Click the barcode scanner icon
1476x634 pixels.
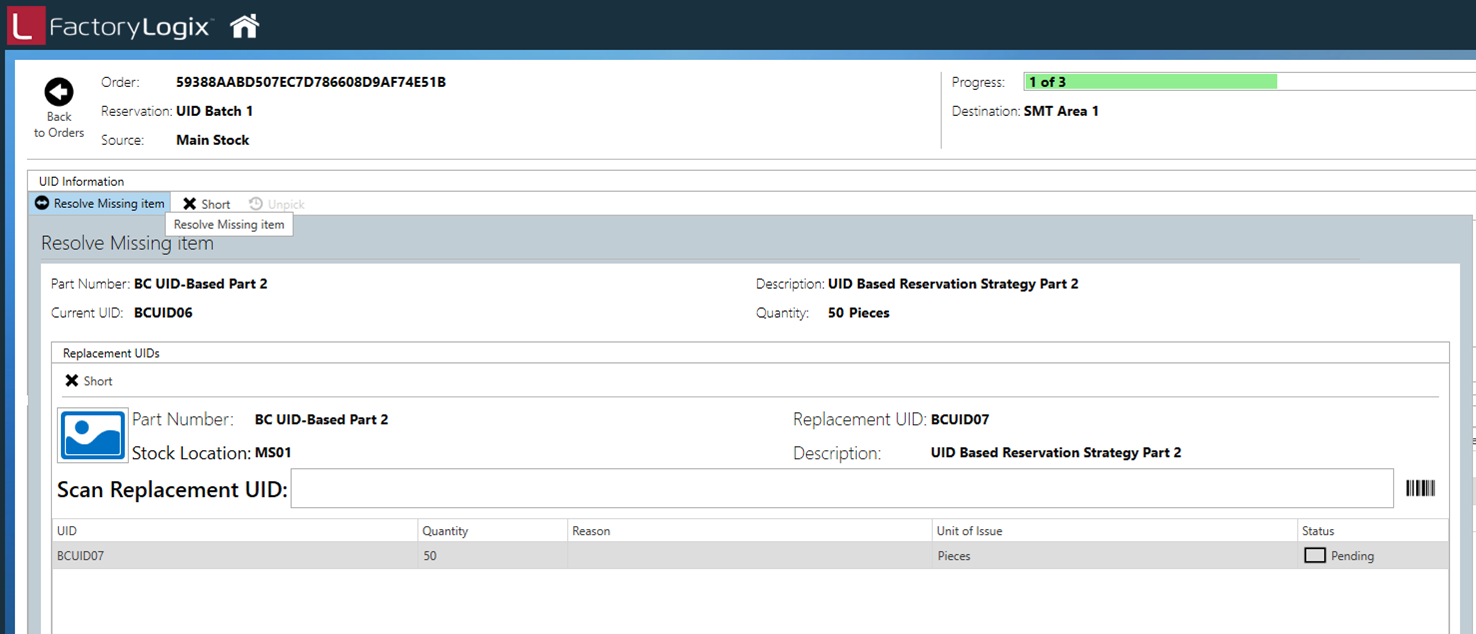point(1420,488)
